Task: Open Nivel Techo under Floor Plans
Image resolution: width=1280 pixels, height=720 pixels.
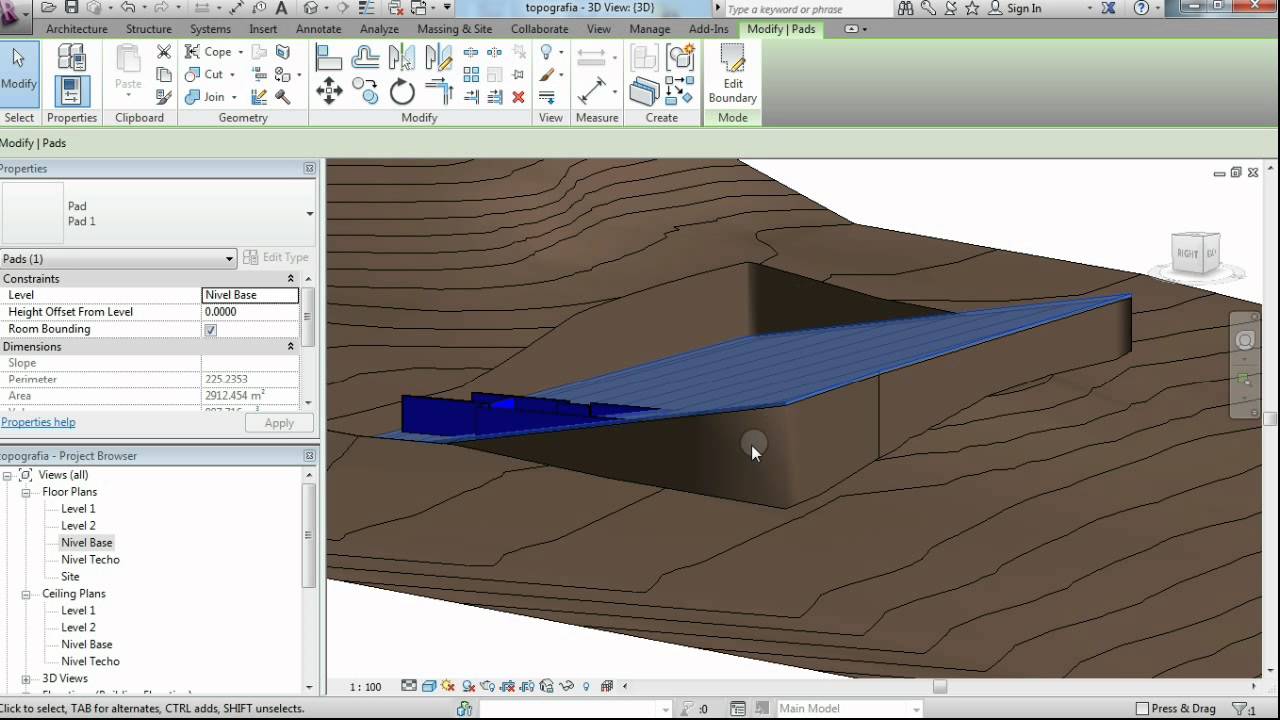Action: (90, 560)
